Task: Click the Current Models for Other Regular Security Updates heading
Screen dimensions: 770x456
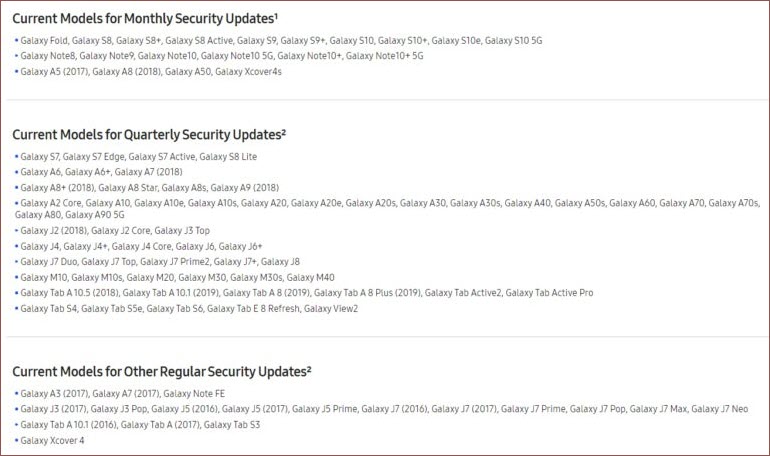Action: point(162,370)
